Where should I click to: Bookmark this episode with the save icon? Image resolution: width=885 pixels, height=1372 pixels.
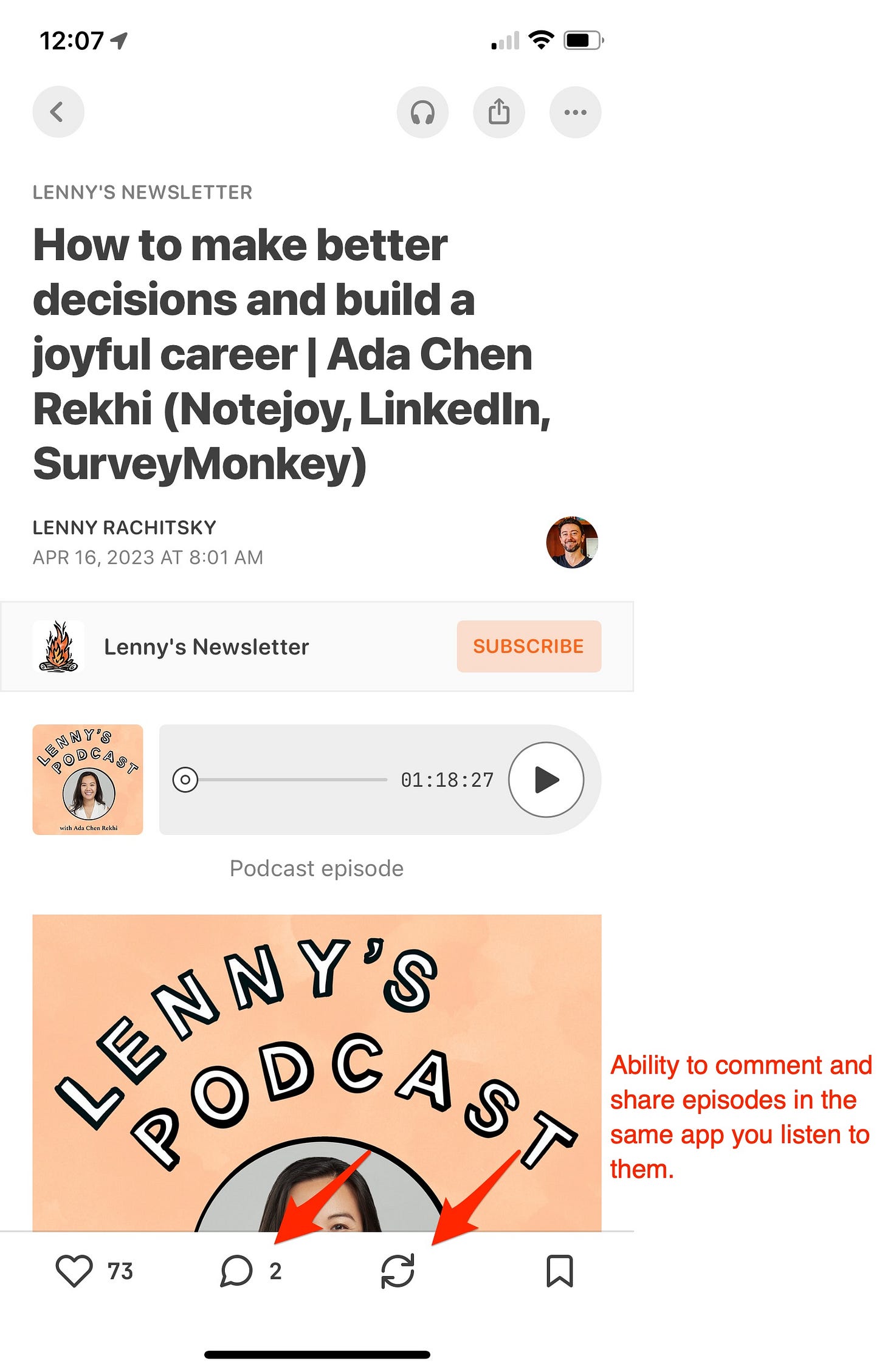tap(559, 1270)
